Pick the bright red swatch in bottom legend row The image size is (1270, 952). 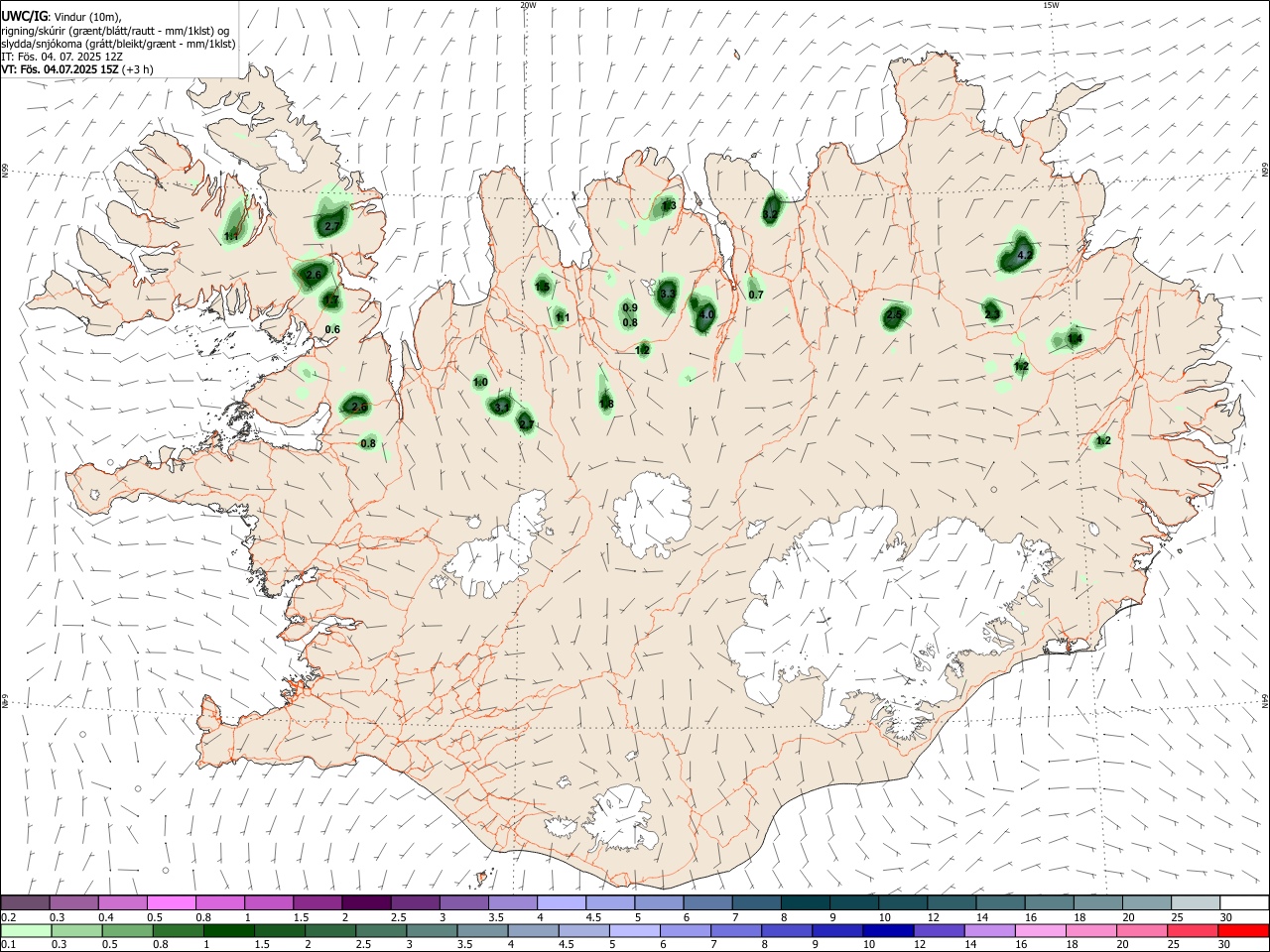[1243, 930]
